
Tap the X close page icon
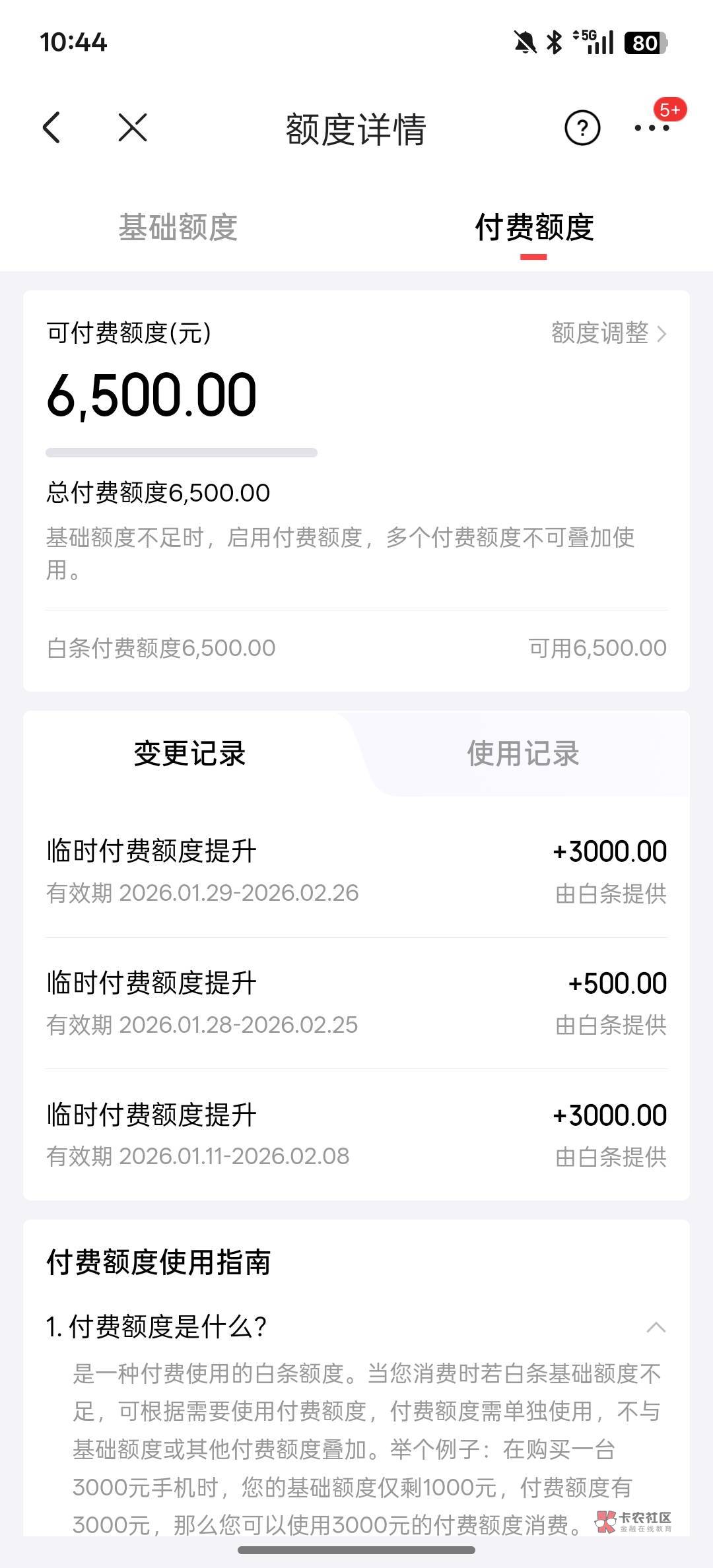pyautogui.click(x=133, y=127)
